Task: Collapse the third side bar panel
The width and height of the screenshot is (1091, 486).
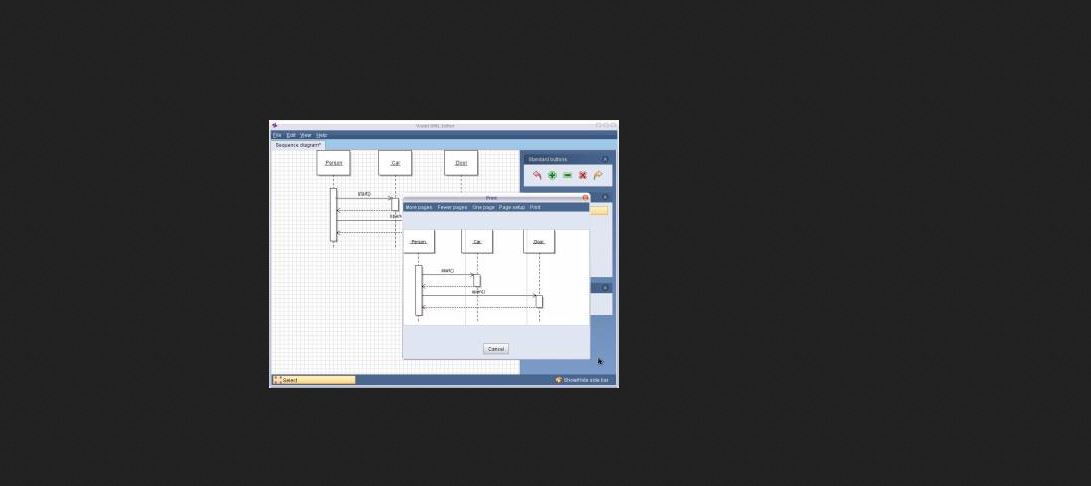Action: pyautogui.click(x=605, y=288)
